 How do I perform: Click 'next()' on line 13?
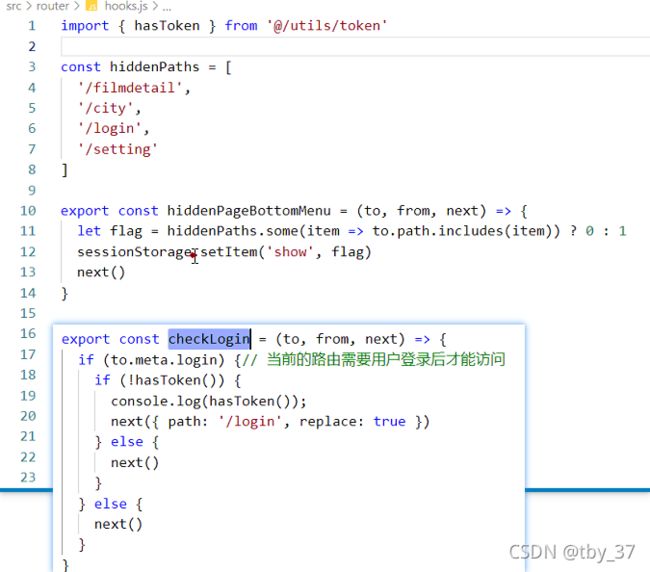[x=101, y=272]
